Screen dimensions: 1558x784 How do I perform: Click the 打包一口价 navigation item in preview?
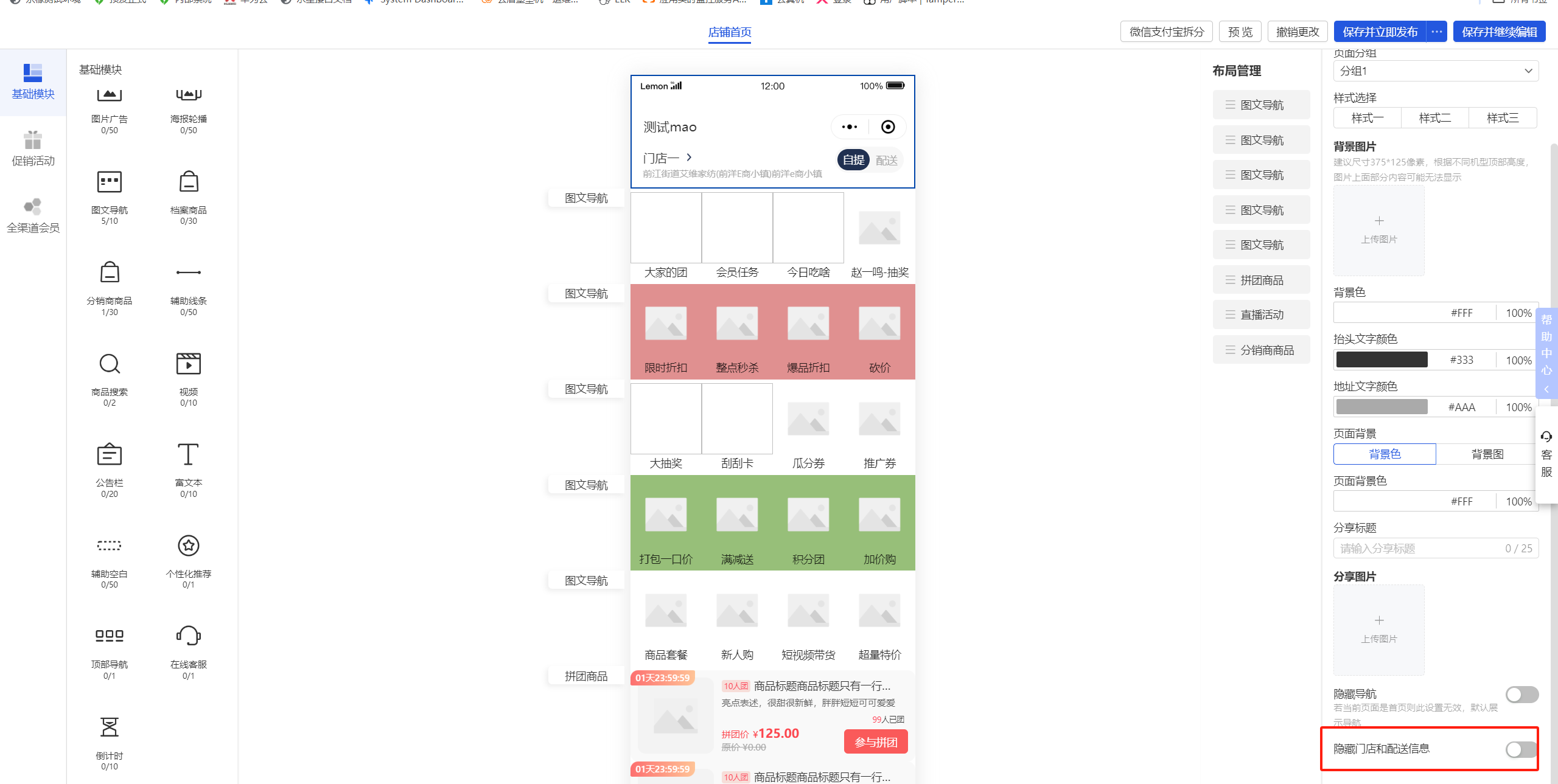[666, 524]
